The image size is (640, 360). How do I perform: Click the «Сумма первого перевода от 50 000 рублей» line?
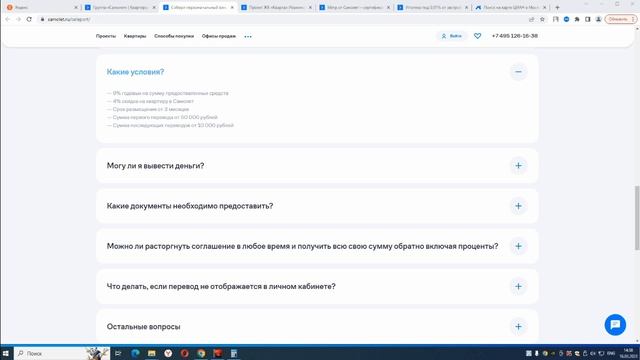162,117
